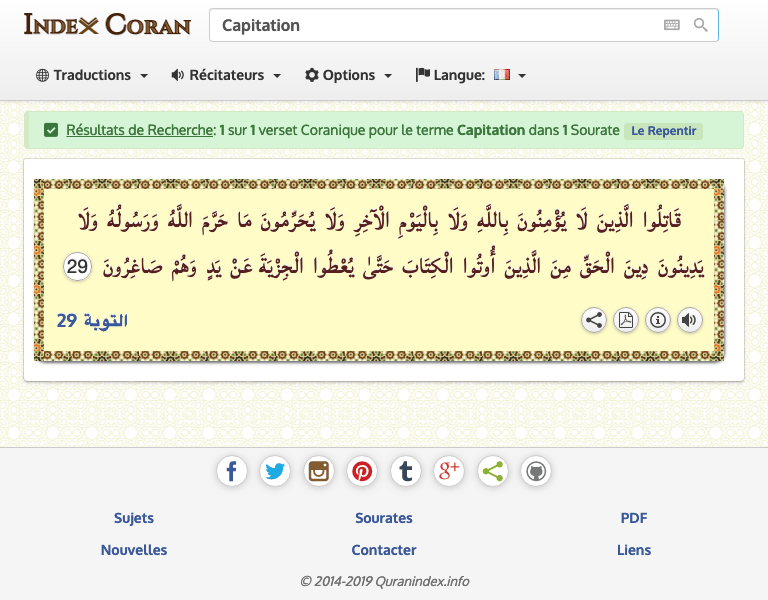Open the Twitter social icon
Viewport: 768px width, 600px height.
click(x=275, y=472)
